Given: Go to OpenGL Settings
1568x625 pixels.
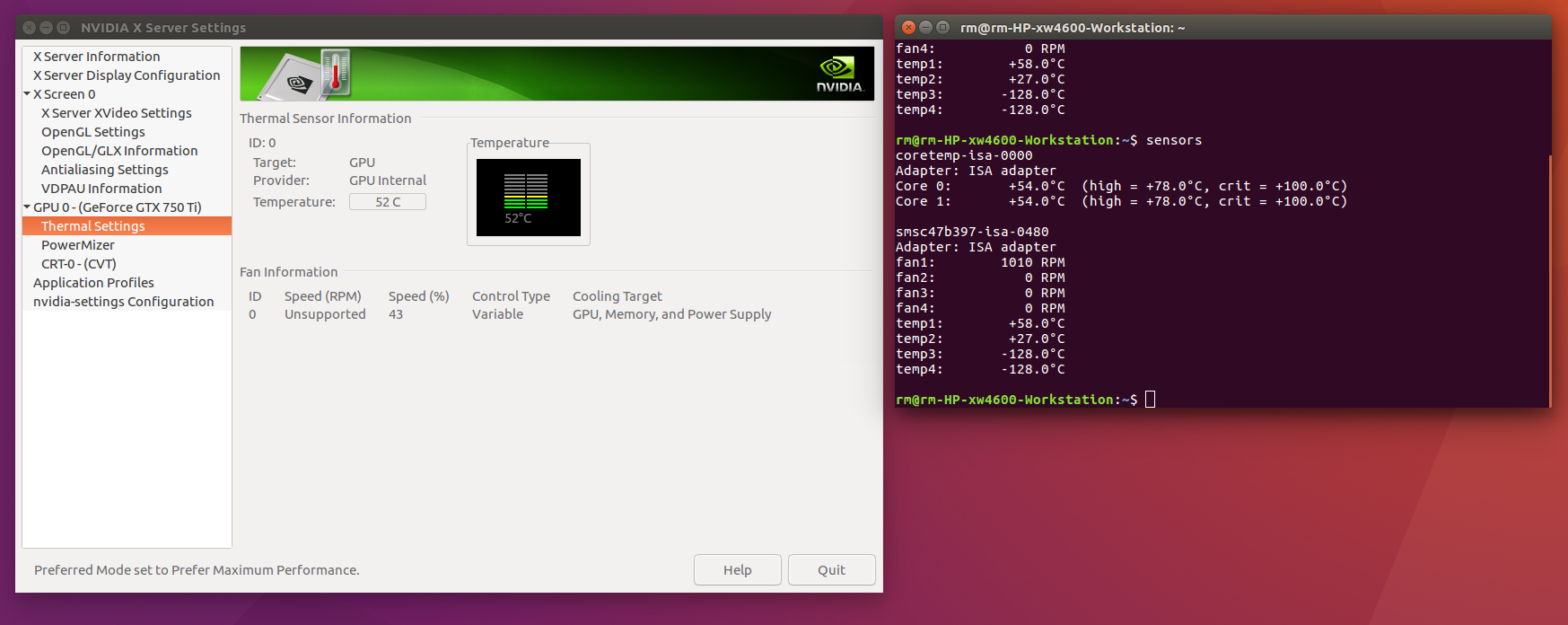Looking at the screenshot, I should [93, 132].
